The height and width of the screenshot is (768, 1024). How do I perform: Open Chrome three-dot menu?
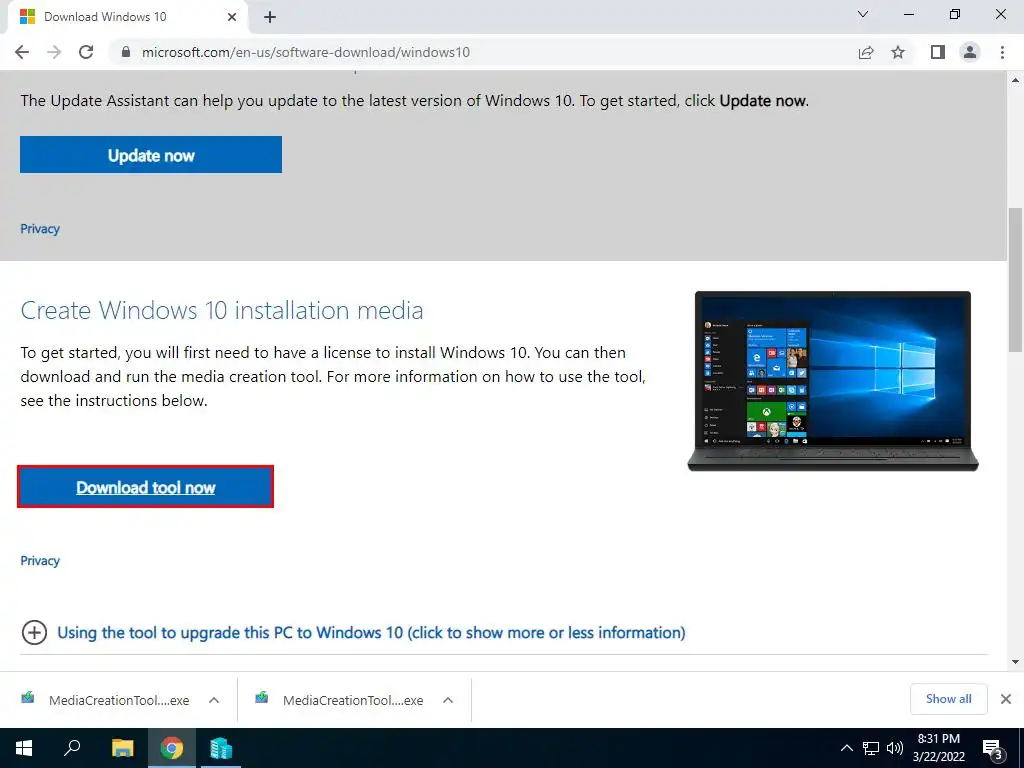click(x=1002, y=52)
